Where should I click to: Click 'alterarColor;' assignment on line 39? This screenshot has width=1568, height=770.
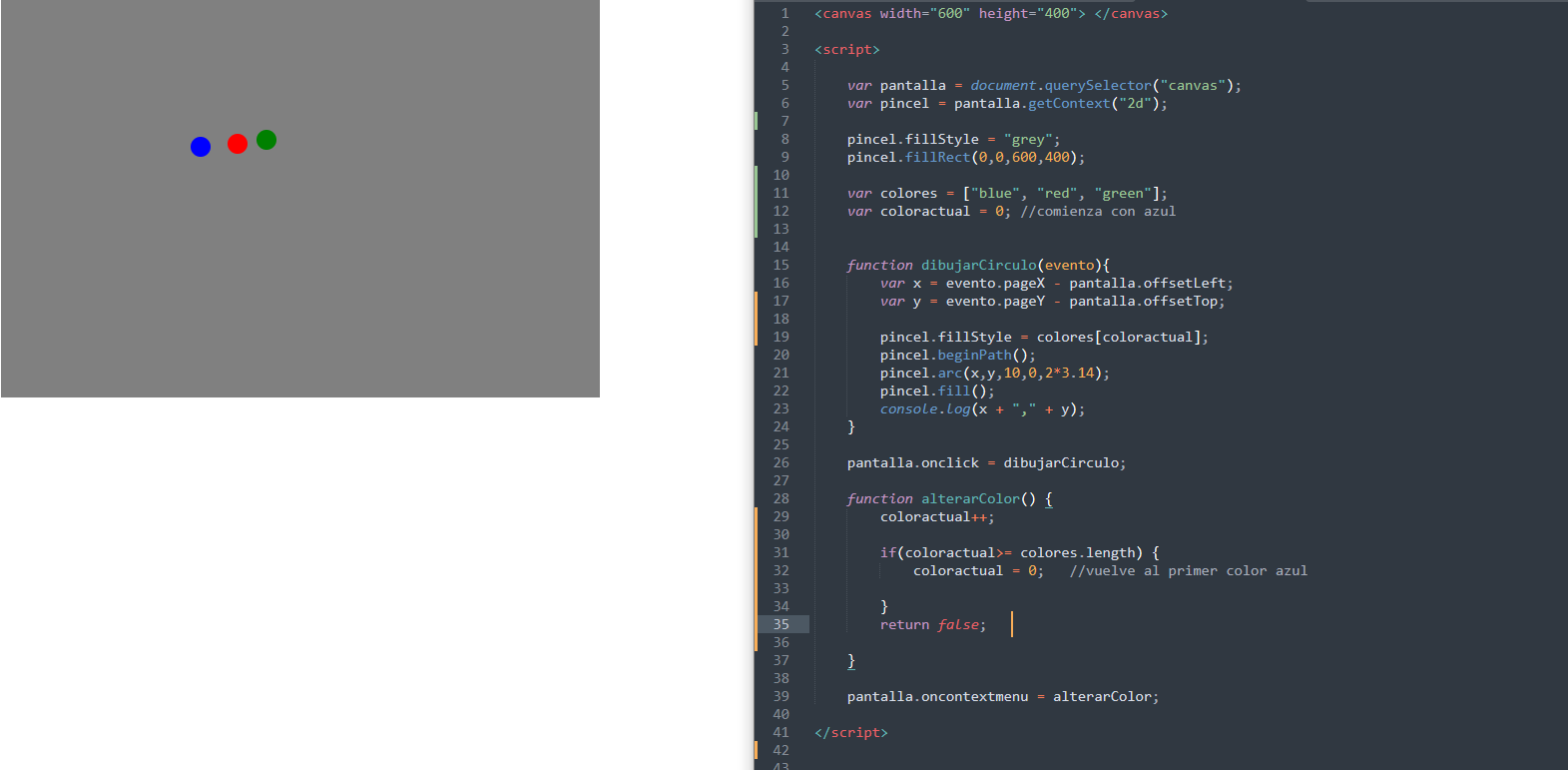[1106, 697]
